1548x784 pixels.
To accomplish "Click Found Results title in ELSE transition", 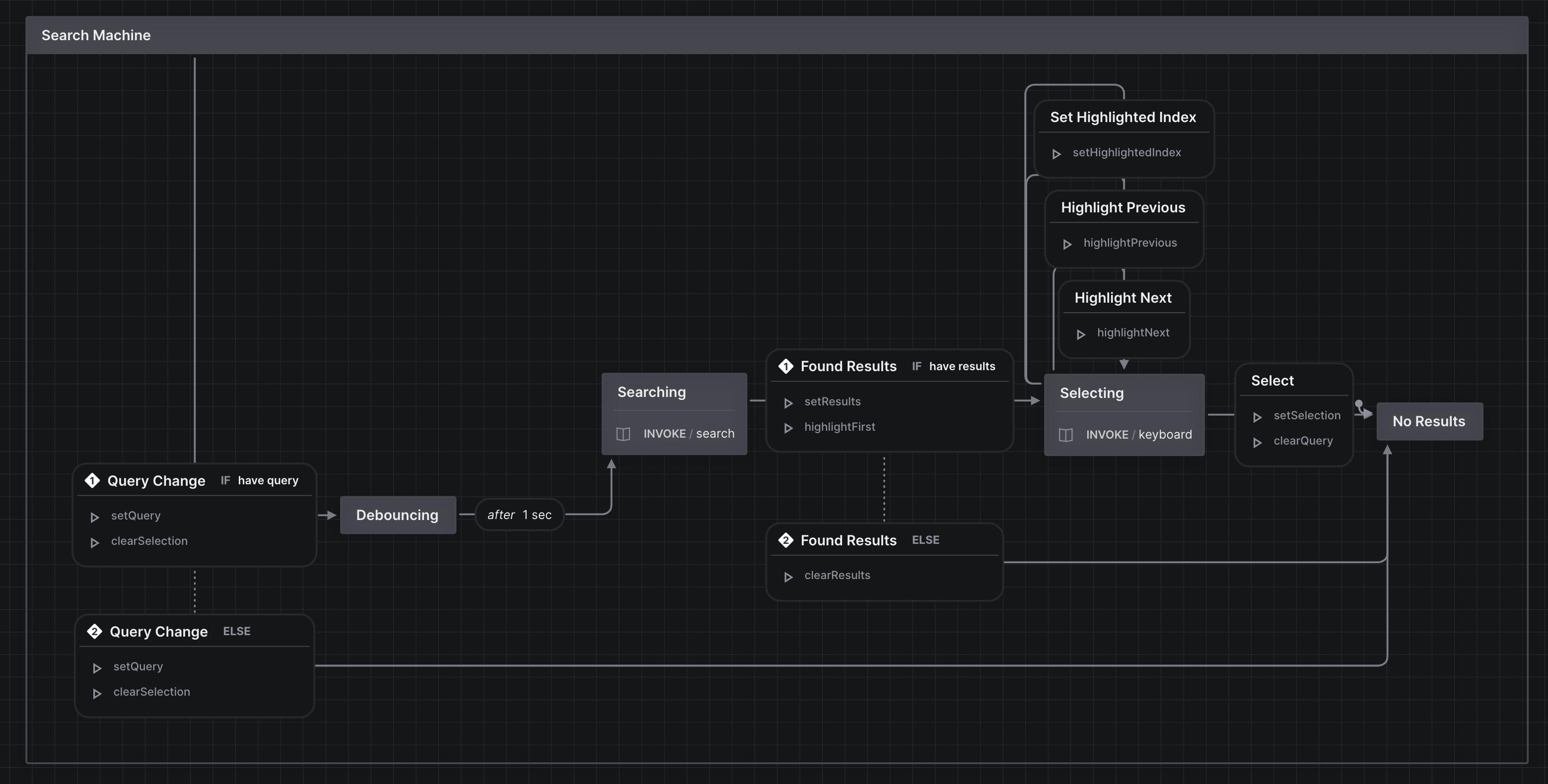I will tap(848, 540).
